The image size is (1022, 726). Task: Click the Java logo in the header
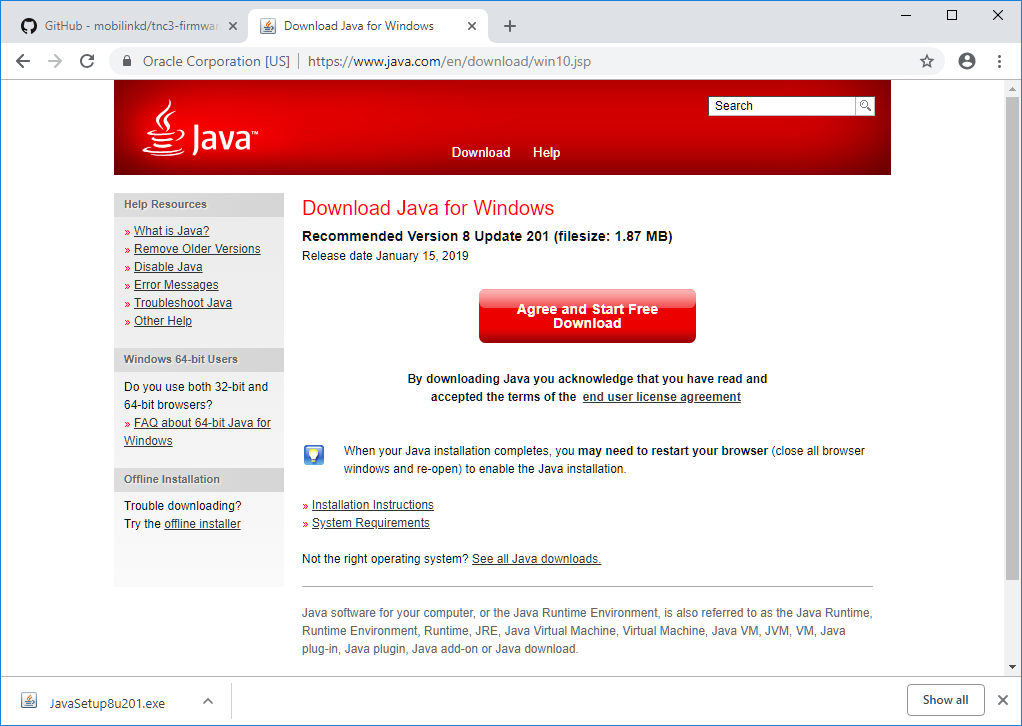200,129
